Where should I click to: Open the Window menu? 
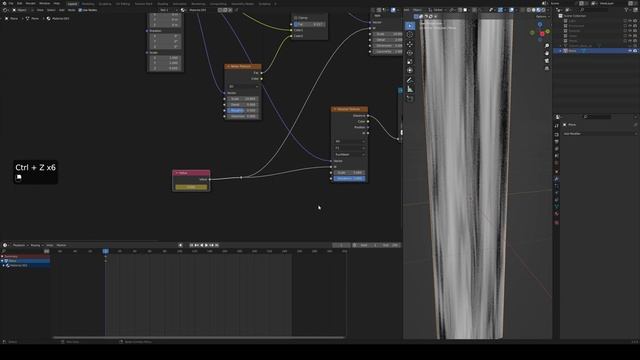click(44, 3)
